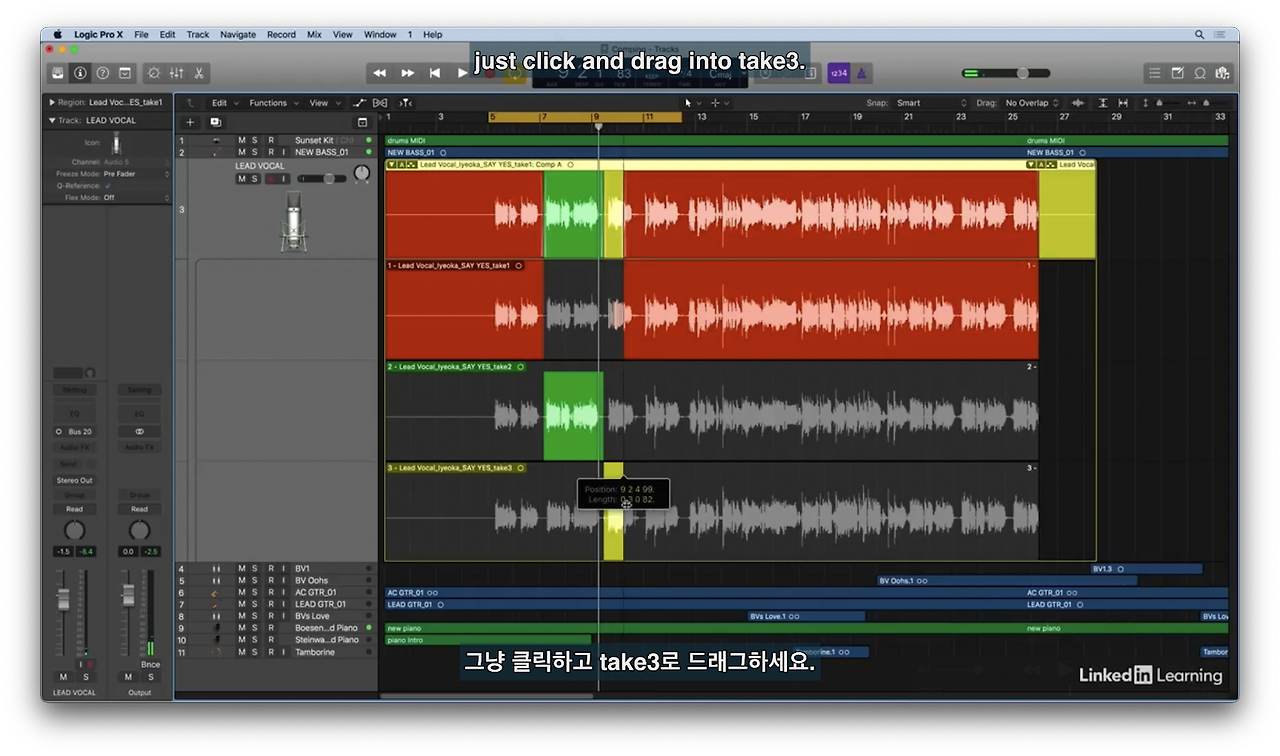Mute the LEAD VOCAL track
1280x756 pixels.
(241, 179)
